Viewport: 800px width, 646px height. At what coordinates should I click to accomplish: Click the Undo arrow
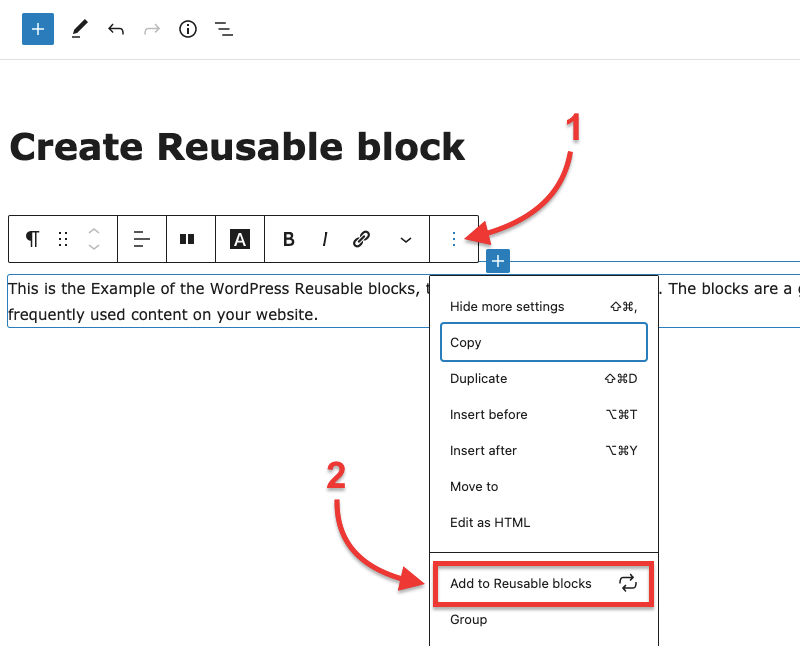pyautogui.click(x=116, y=29)
